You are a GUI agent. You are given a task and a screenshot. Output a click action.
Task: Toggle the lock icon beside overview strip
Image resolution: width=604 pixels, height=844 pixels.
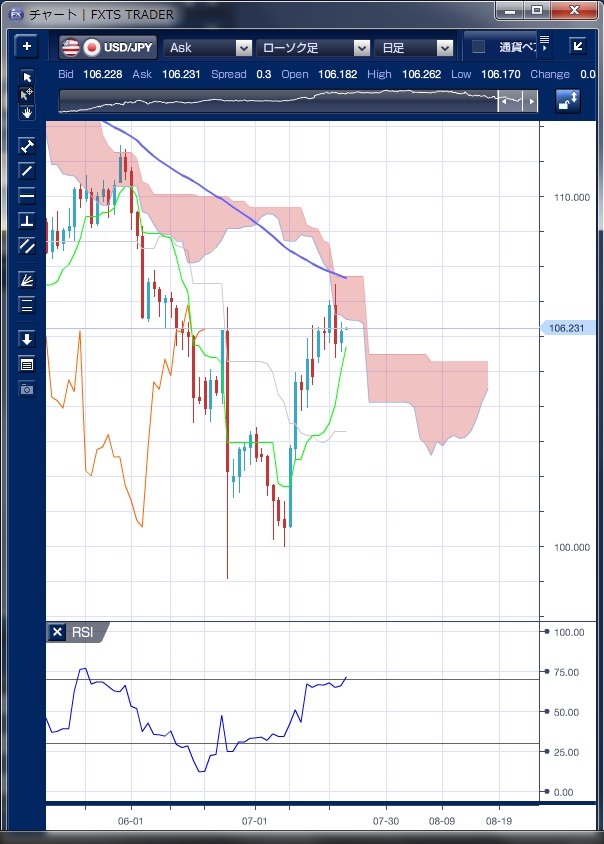pyautogui.click(x=568, y=101)
